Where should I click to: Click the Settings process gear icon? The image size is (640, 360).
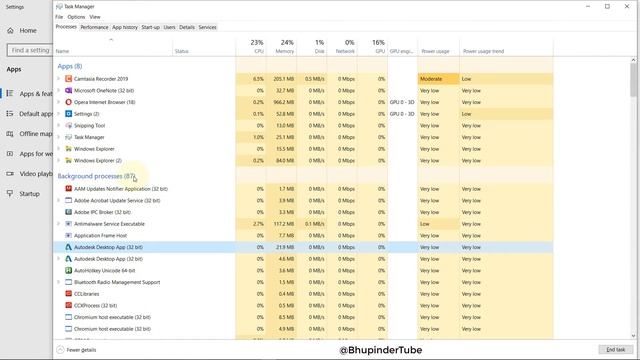pyautogui.click(x=69, y=114)
